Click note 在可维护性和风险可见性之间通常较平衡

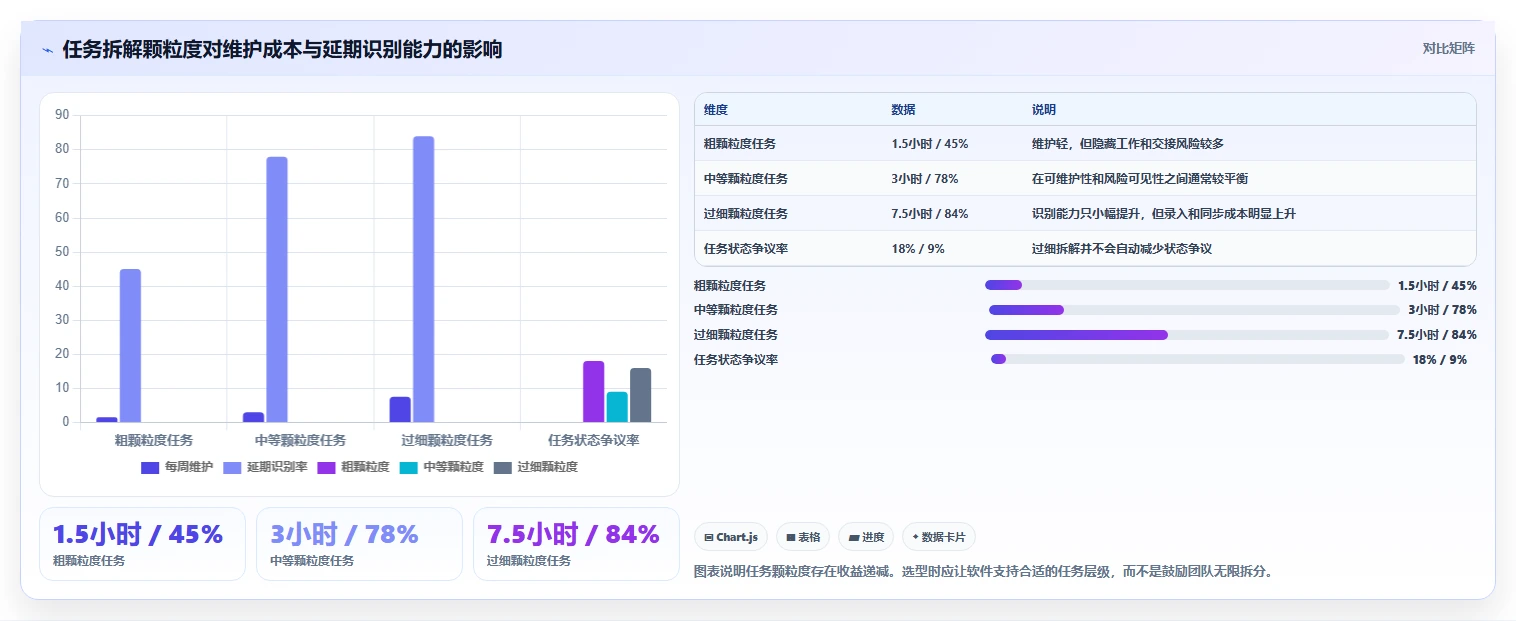pos(1140,179)
